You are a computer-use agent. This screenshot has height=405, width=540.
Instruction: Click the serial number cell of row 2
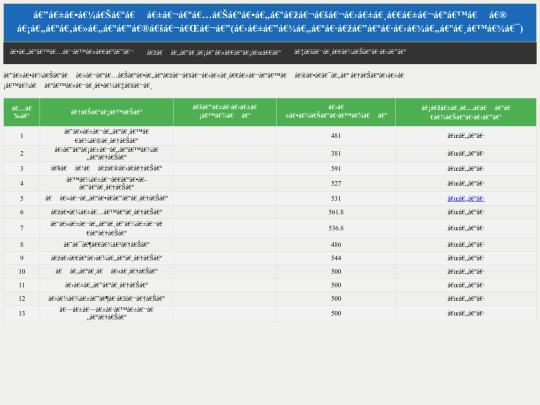click(22, 153)
